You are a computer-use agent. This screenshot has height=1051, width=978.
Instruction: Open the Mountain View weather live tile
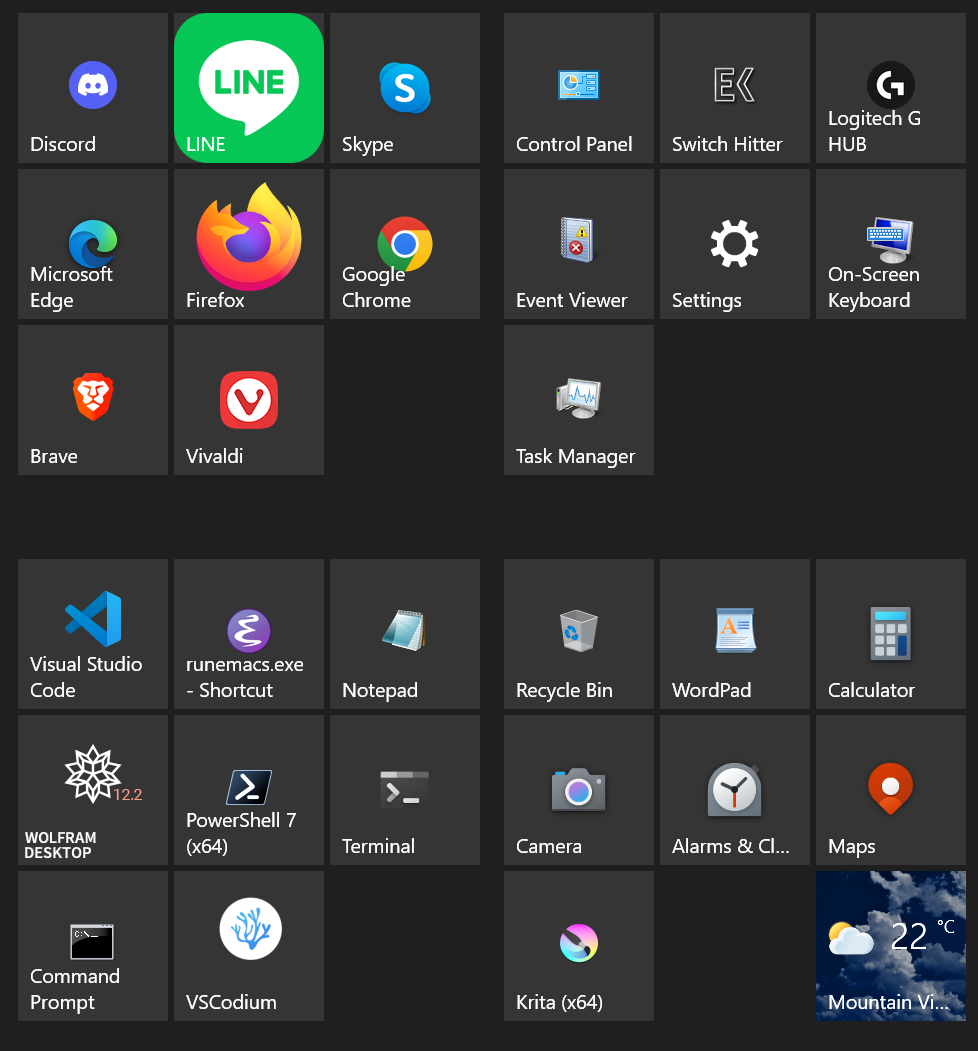[x=891, y=946]
